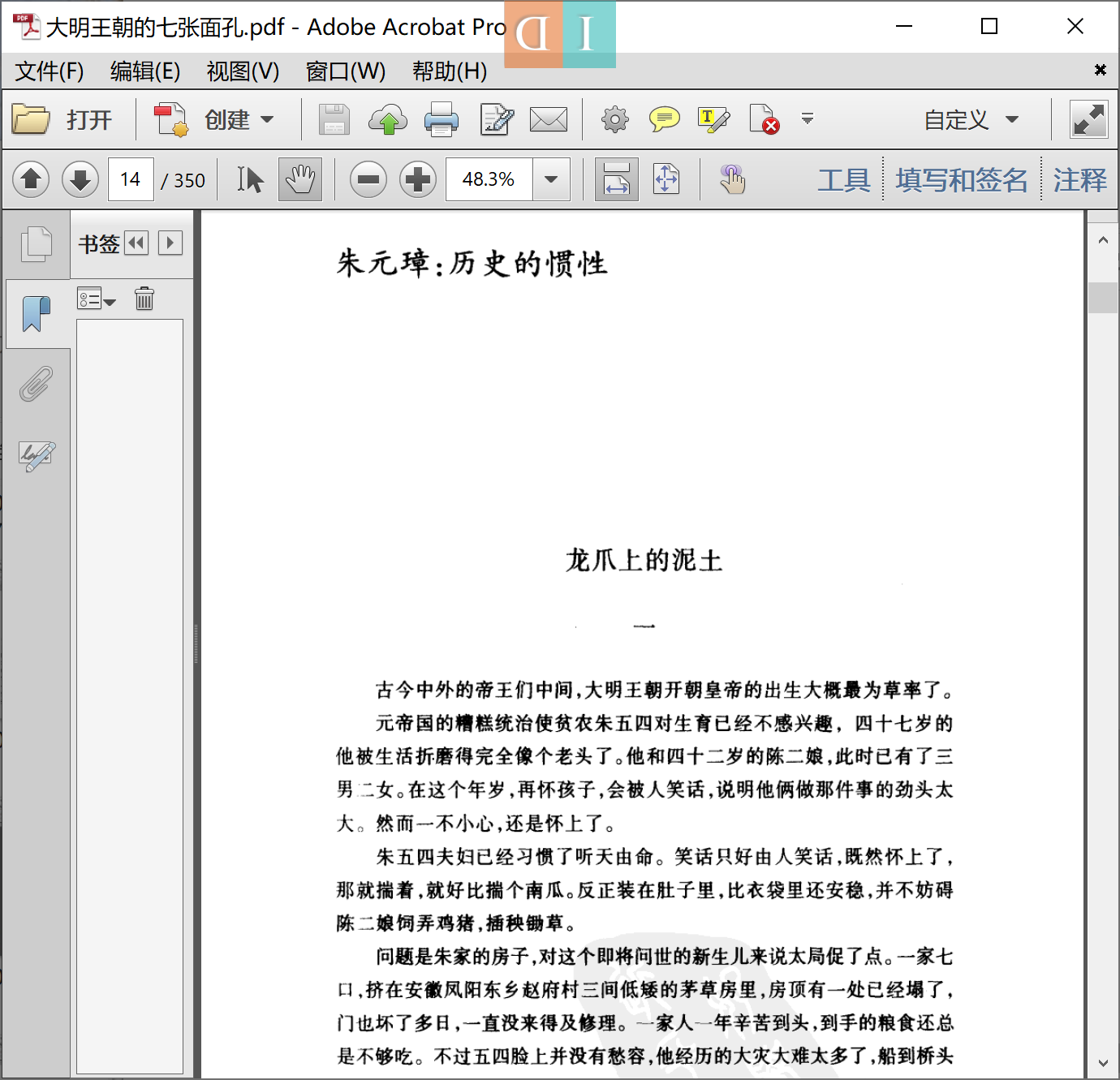
Task: Click the vertical scrollbar thumb
Action: click(x=1103, y=297)
